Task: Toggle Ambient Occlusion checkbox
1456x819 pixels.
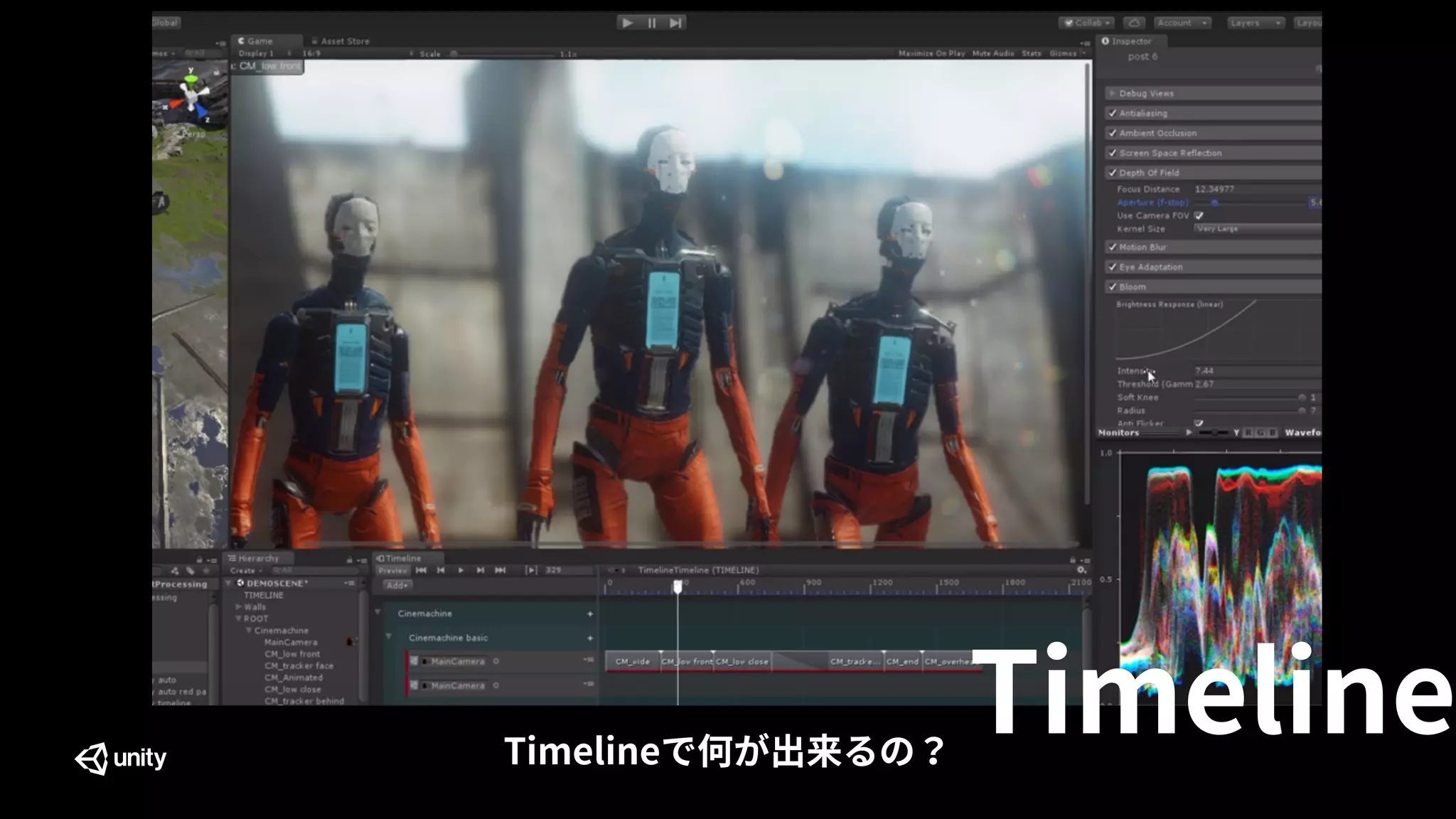Action: pyautogui.click(x=1113, y=133)
